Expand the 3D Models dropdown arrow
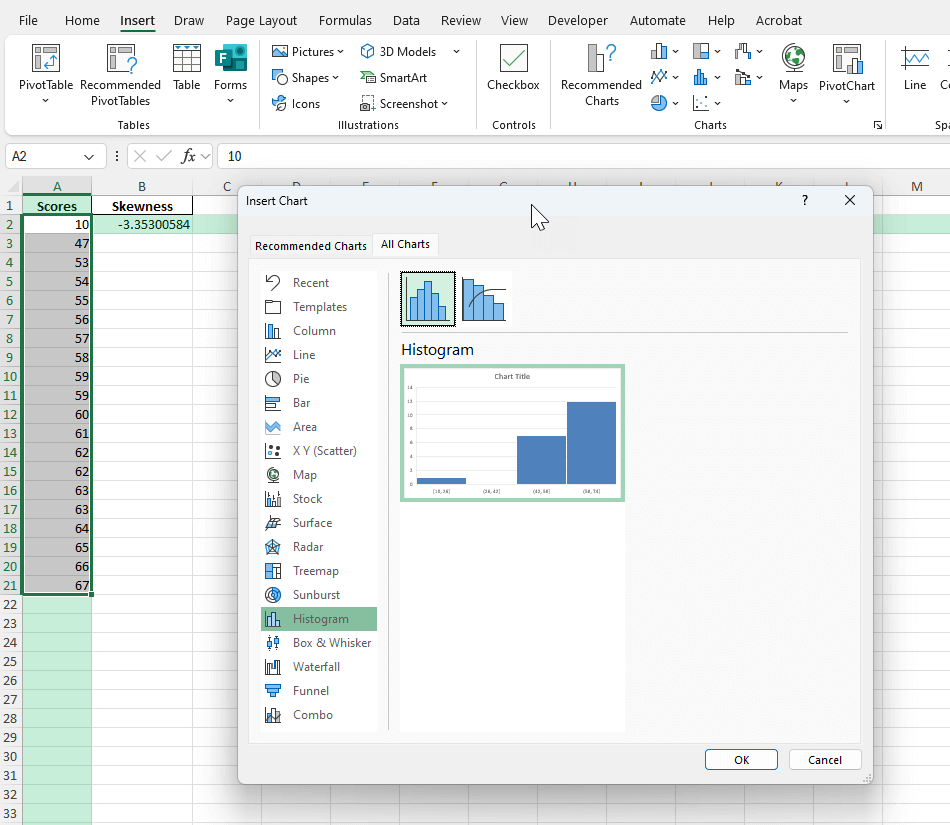950x825 pixels. [x=456, y=52]
